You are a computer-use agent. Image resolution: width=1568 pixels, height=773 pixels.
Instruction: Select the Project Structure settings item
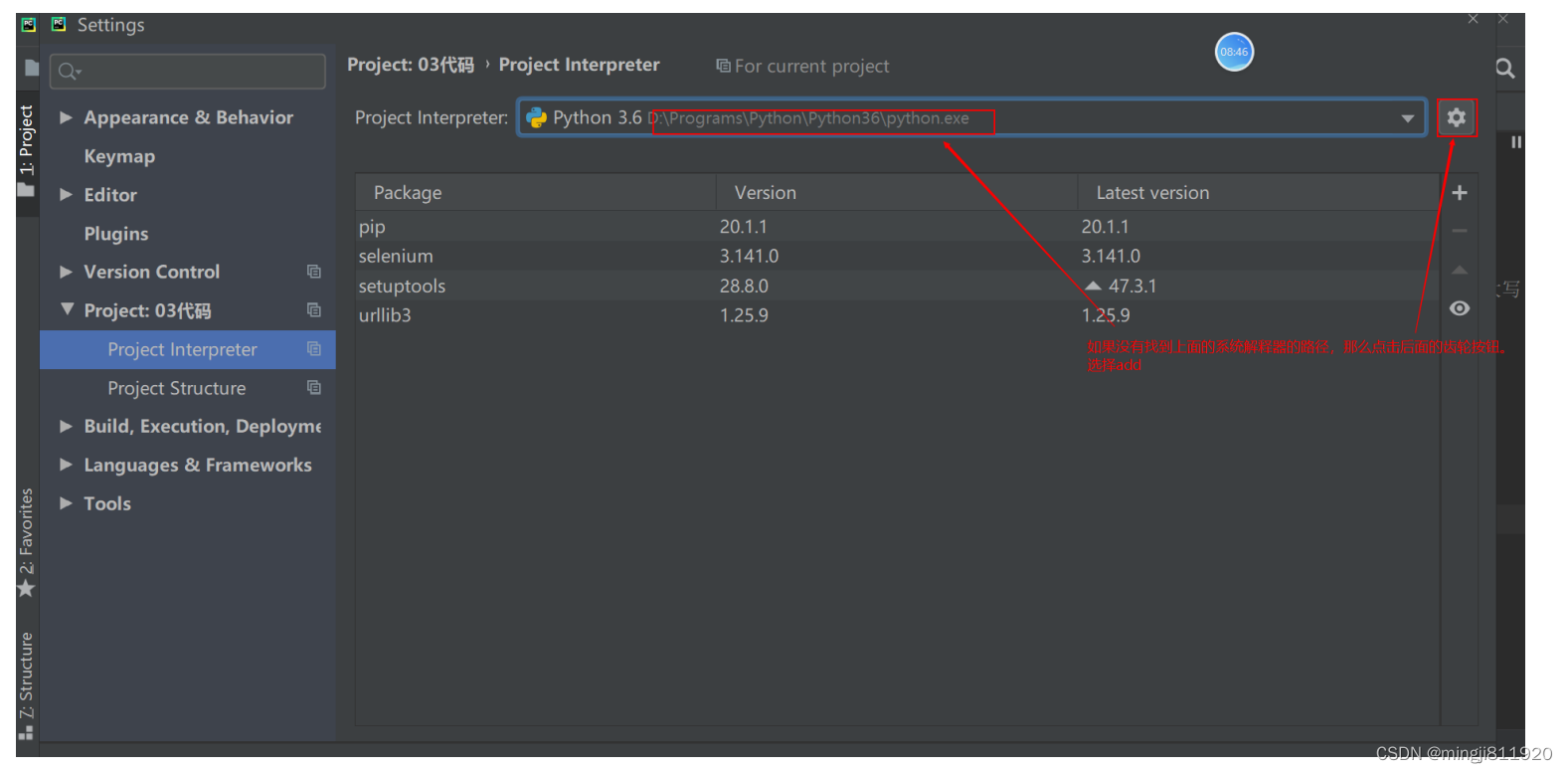click(187, 388)
